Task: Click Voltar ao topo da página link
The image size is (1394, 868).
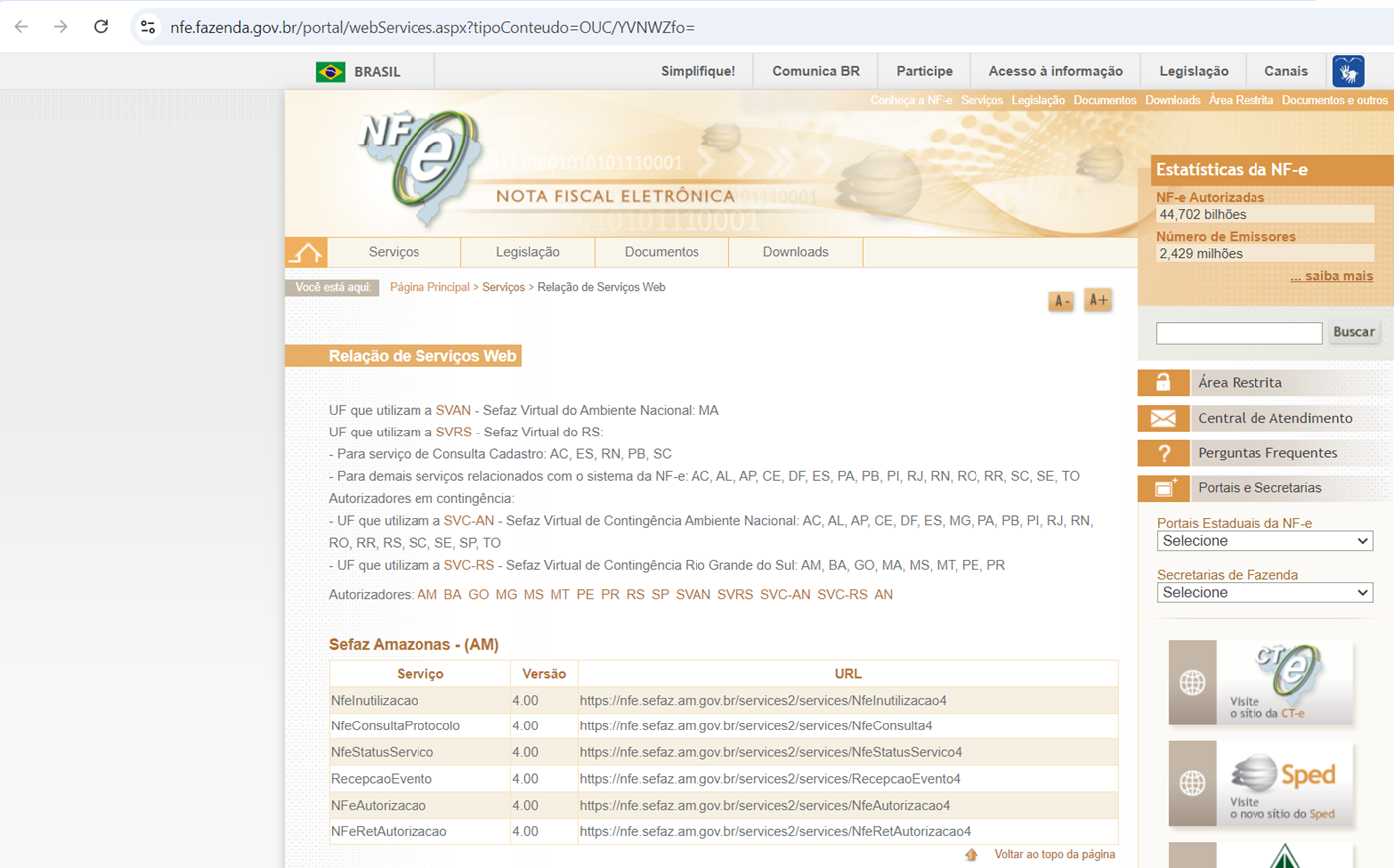Action: 1055,855
